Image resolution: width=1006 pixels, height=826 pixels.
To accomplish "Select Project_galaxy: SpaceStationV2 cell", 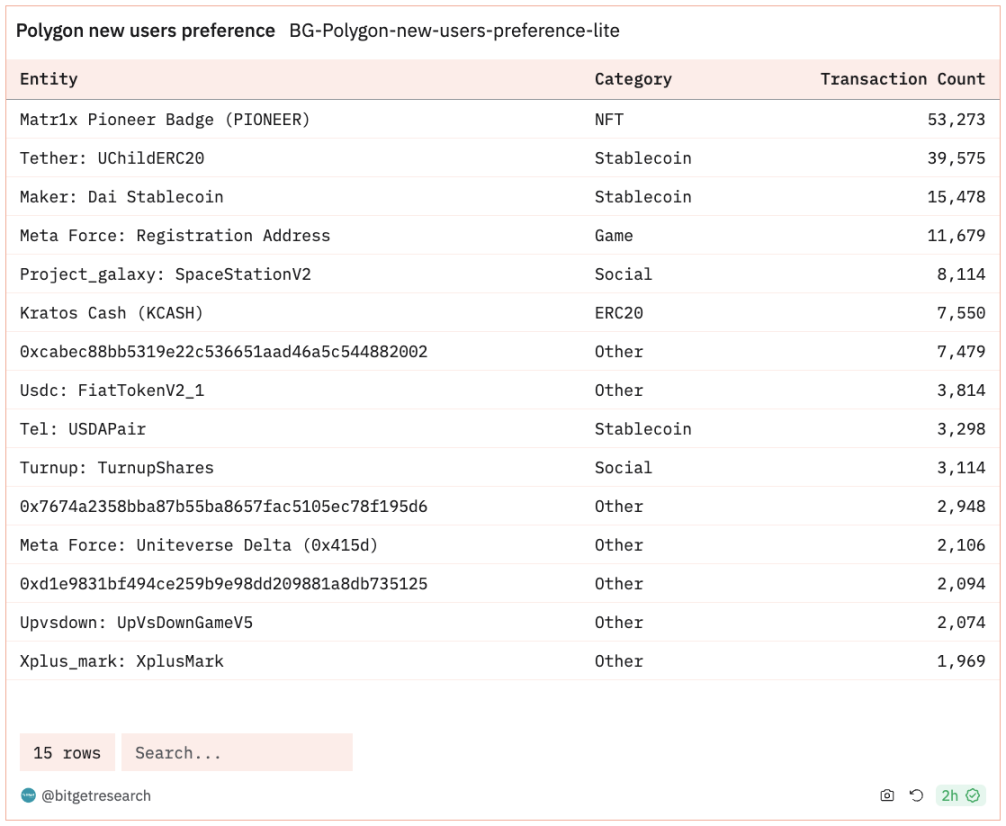I will pyautogui.click(x=166, y=274).
